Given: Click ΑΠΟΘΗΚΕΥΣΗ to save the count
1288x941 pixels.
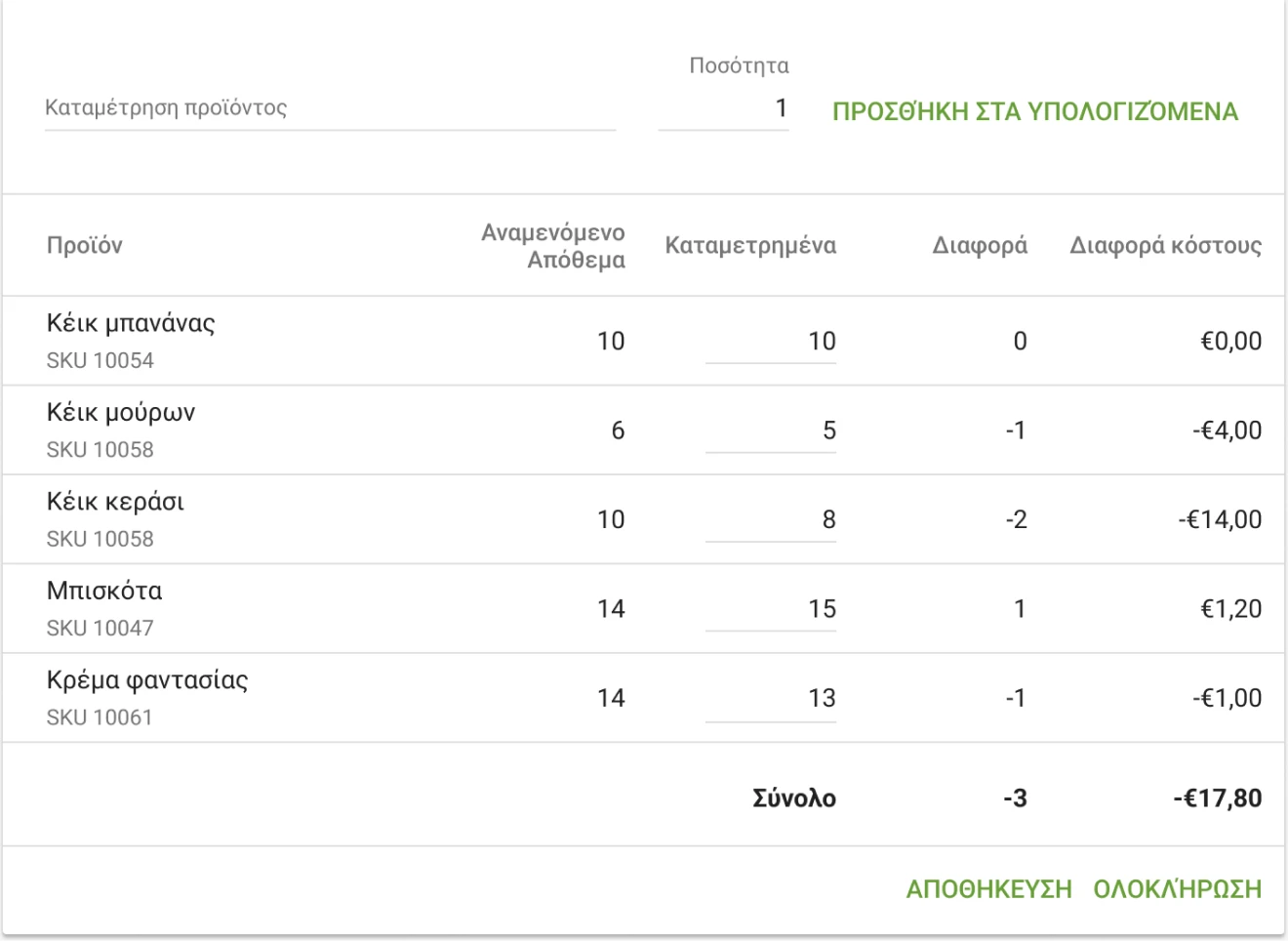Looking at the screenshot, I should click(988, 889).
